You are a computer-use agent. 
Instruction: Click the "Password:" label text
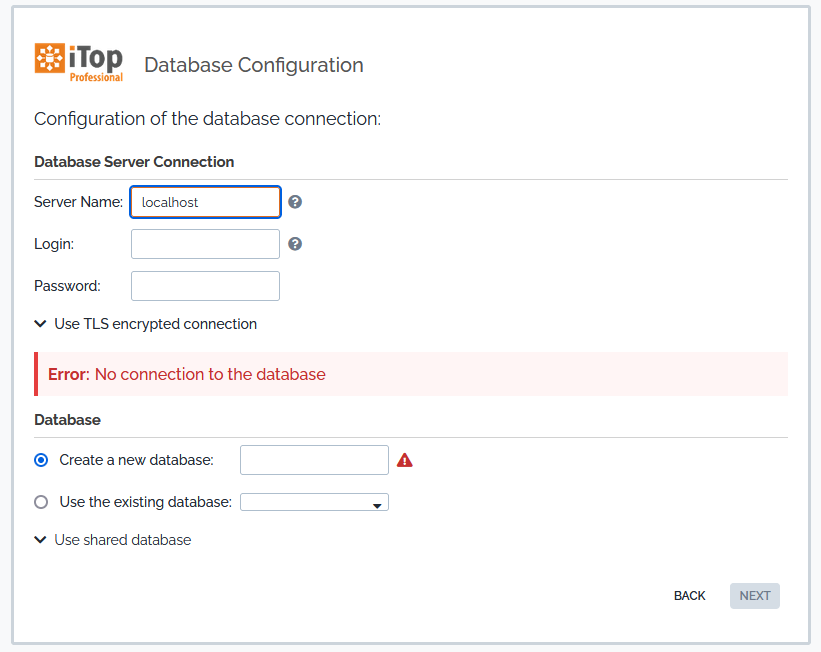click(67, 286)
